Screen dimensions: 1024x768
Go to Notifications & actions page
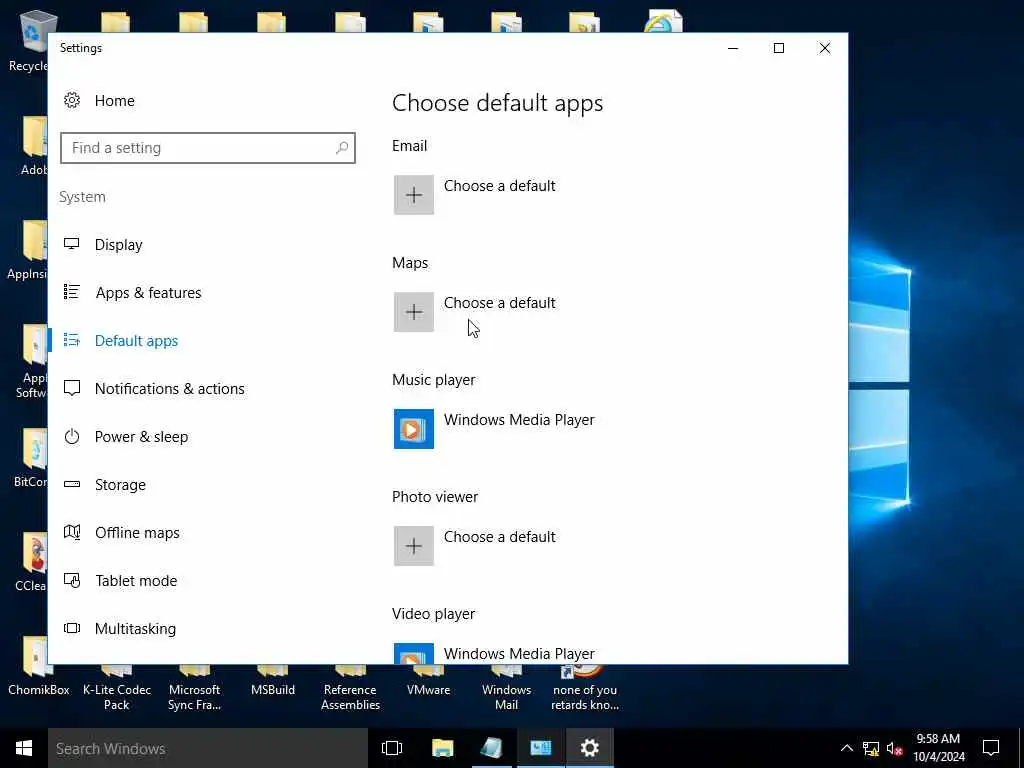coord(169,389)
